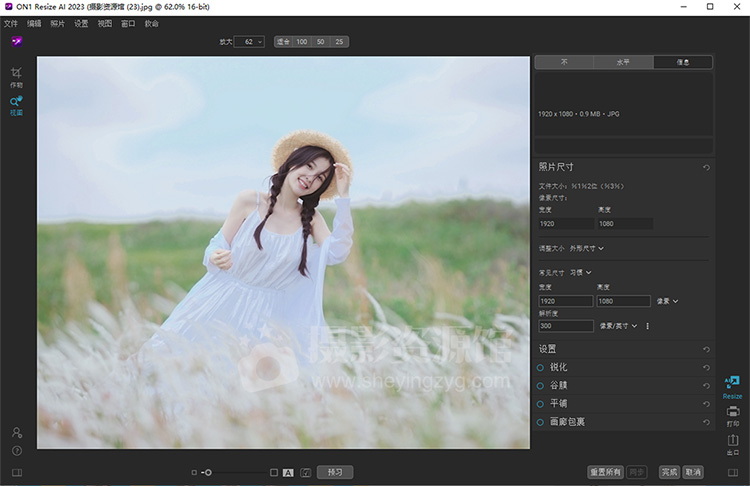Open the 像素/英寸 resolution unit dropdown
Screen dimensions: 750x486
[x=618, y=326]
